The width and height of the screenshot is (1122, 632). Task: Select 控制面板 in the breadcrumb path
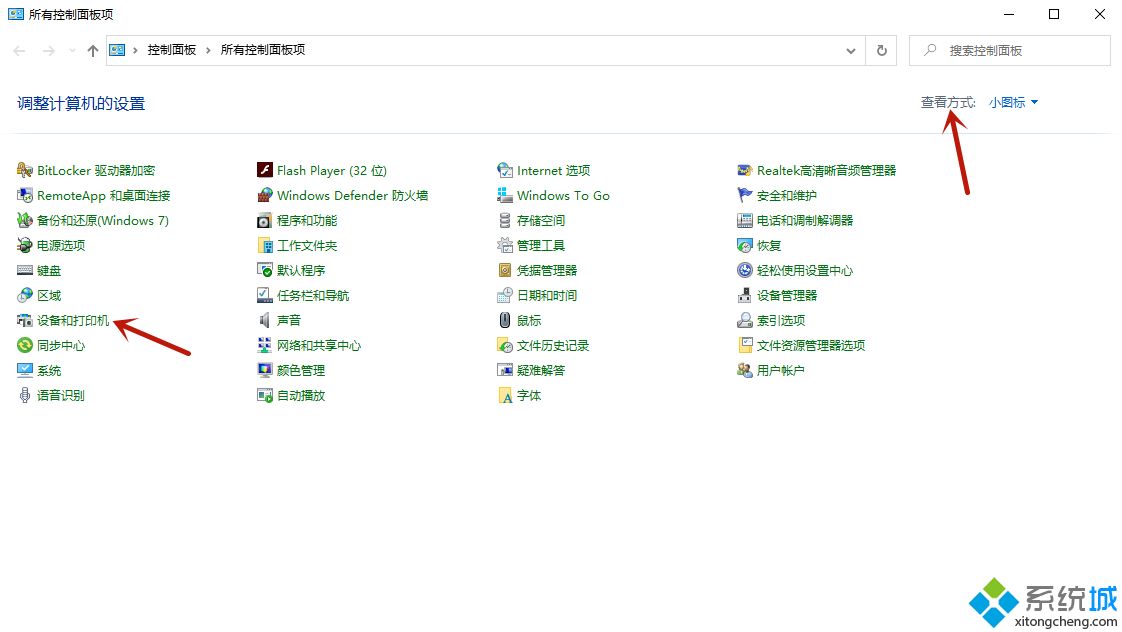[x=172, y=50]
